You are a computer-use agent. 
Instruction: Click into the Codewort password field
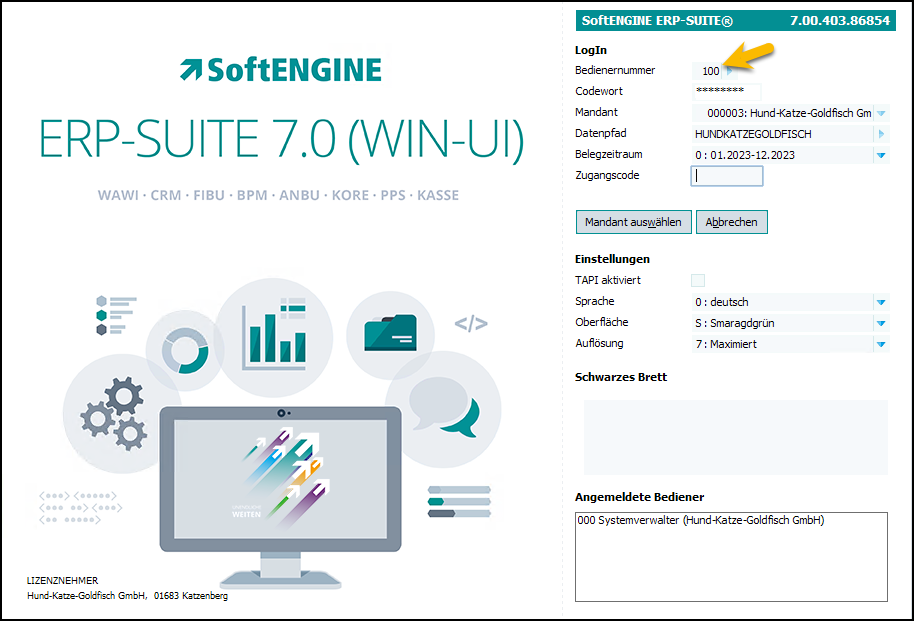726,92
